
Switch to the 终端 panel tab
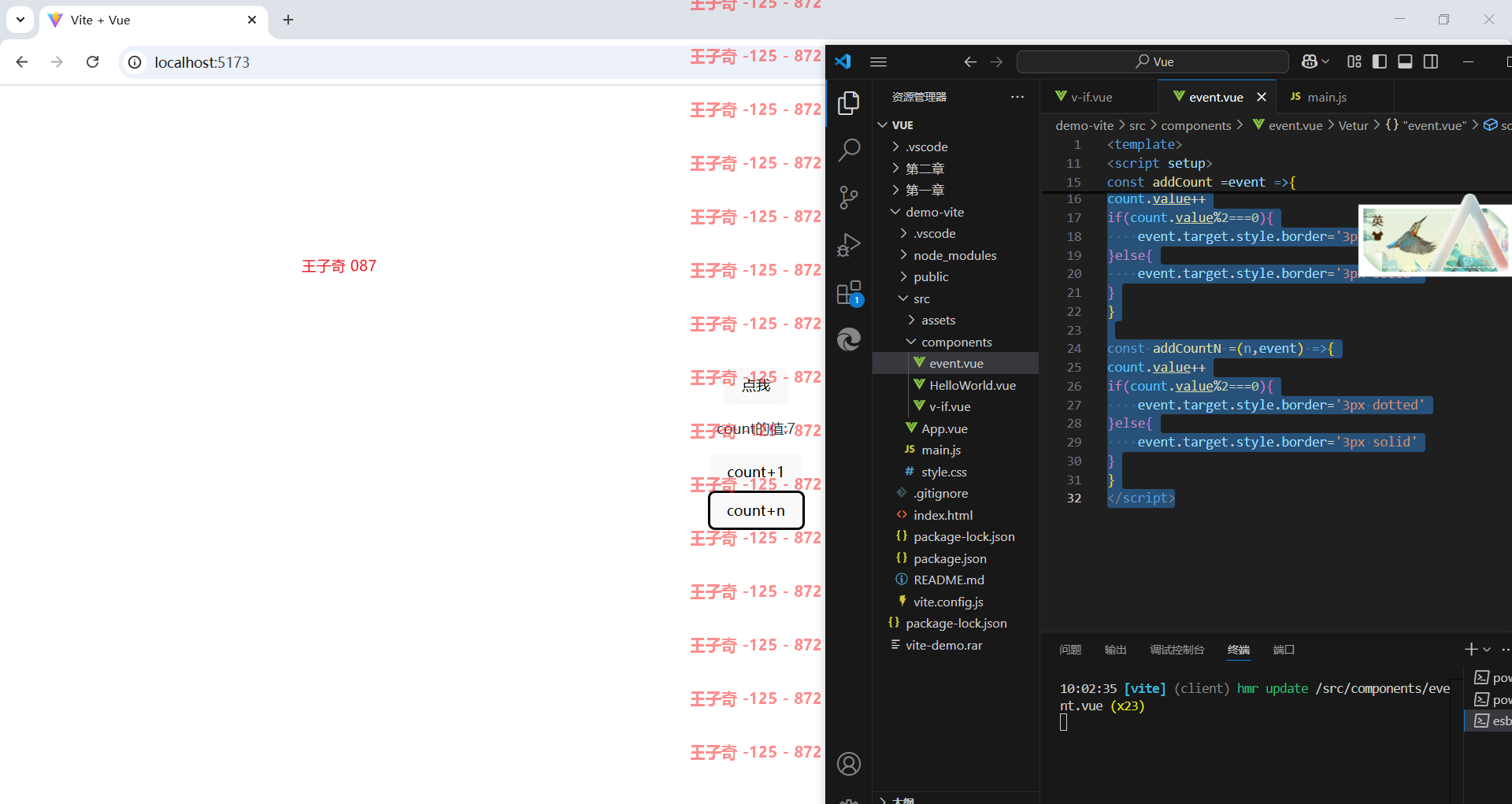(x=1239, y=650)
